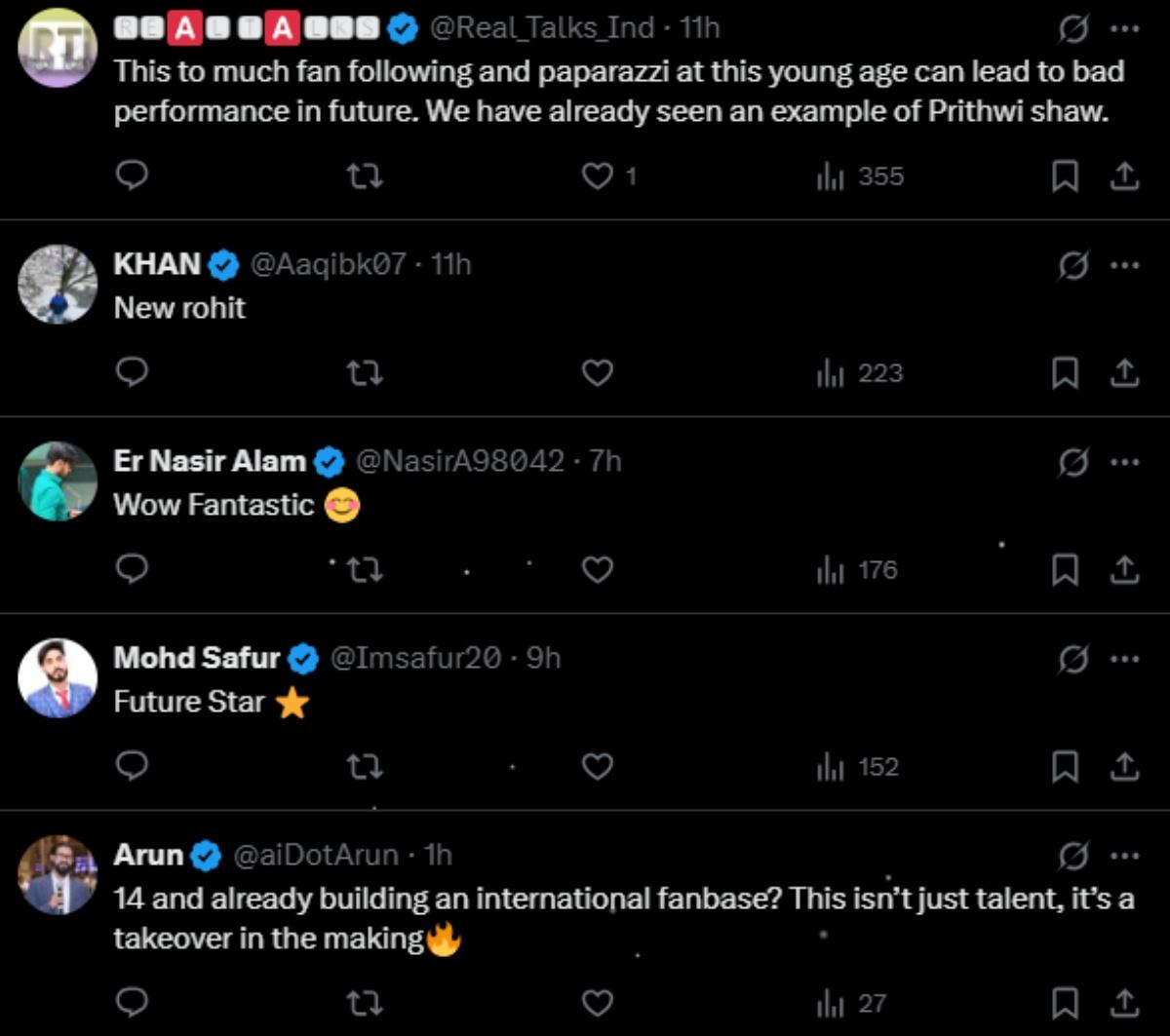This screenshot has width=1170, height=1036.
Task: Click the Real Talks profile avatar
Action: (58, 47)
